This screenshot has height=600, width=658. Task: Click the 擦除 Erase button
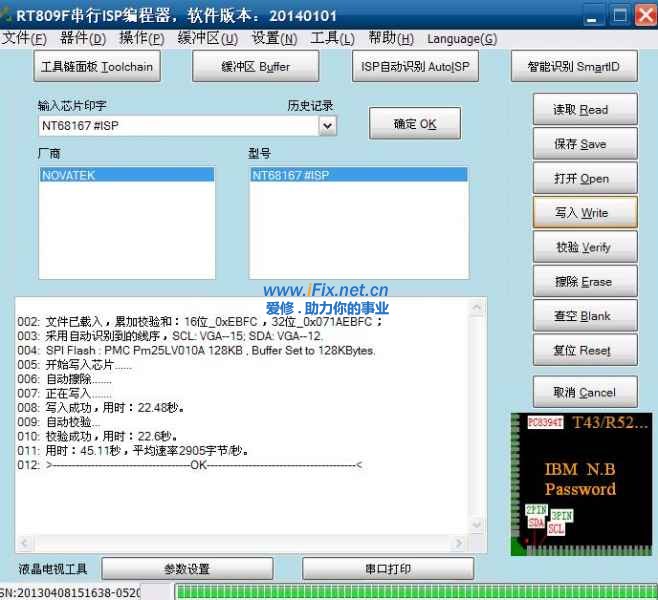click(x=585, y=281)
